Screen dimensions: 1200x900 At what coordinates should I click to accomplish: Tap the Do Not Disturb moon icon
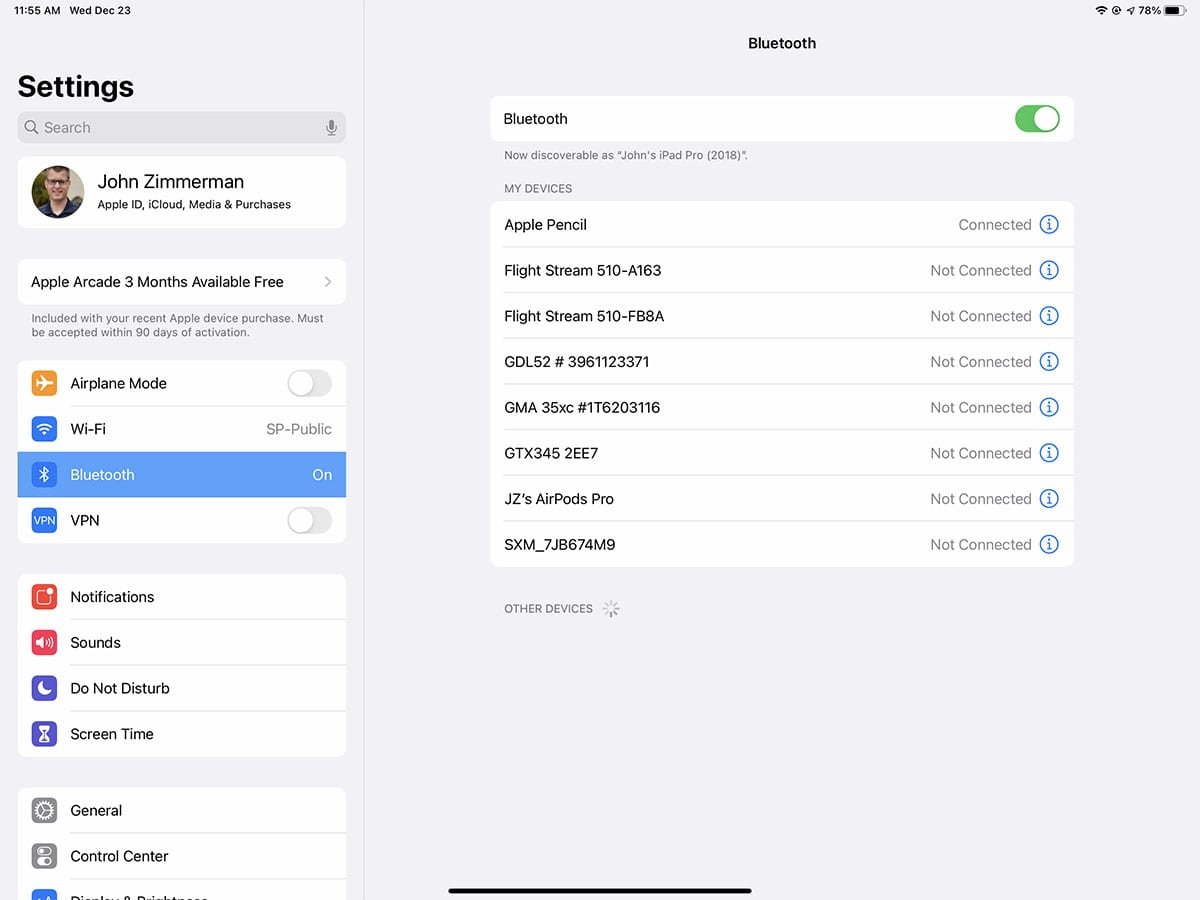tap(44, 688)
